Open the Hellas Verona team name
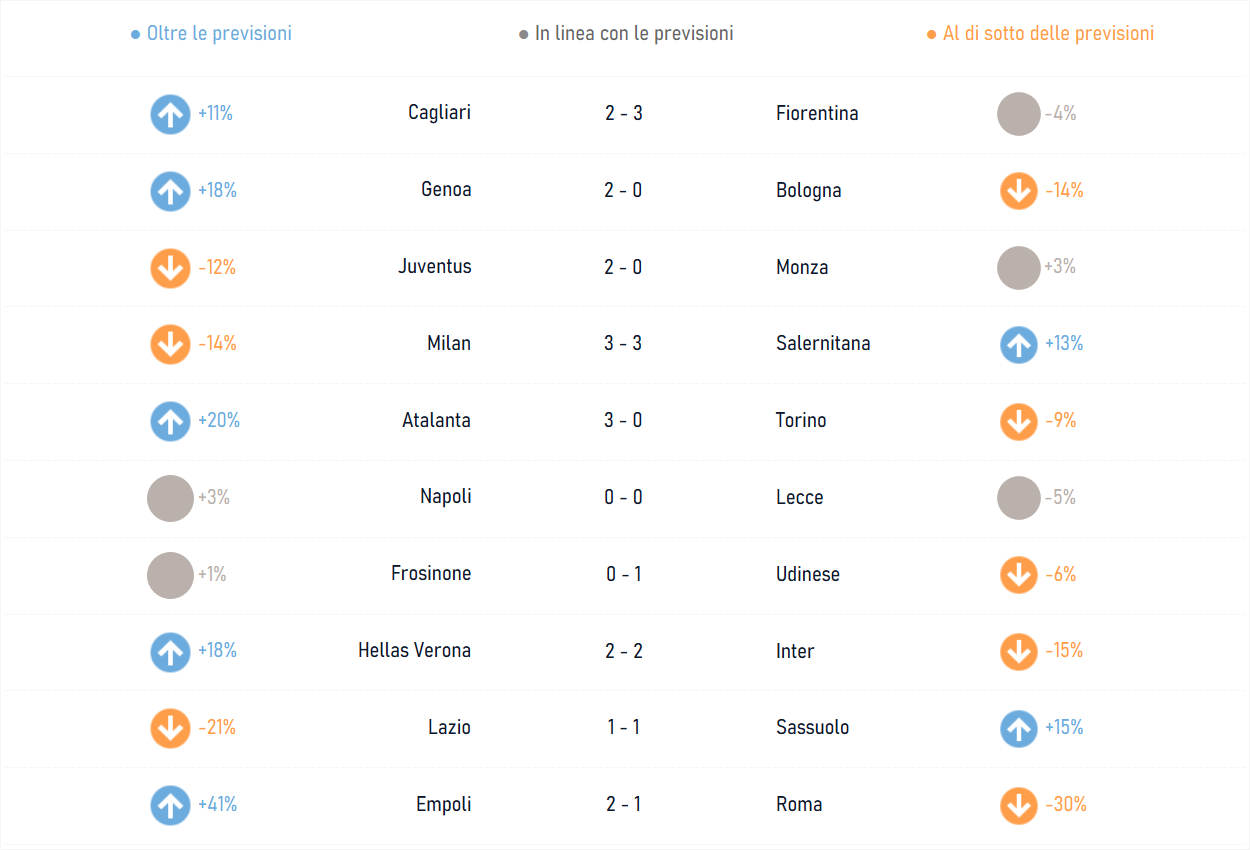This screenshot has width=1250, height=850. 414,651
